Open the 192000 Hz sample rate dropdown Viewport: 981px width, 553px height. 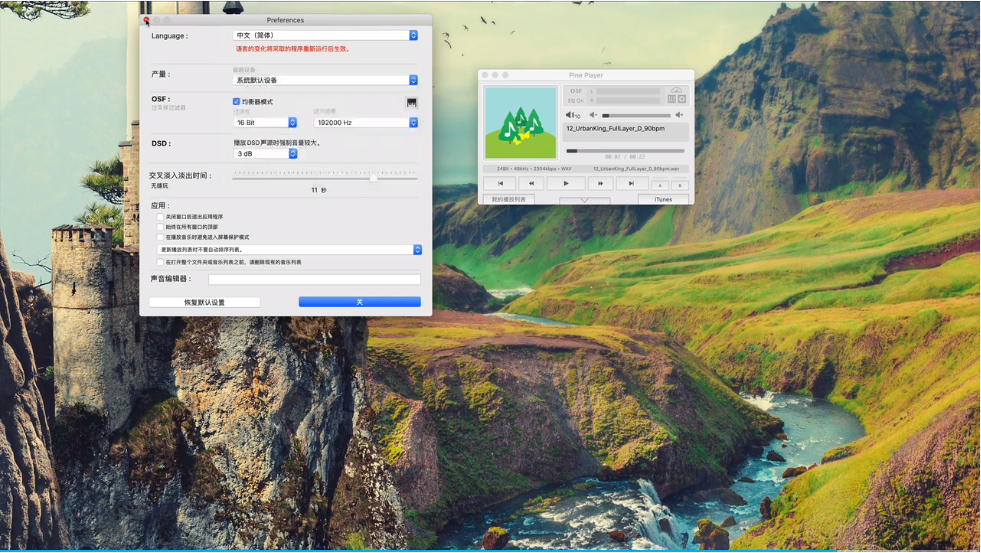365,123
